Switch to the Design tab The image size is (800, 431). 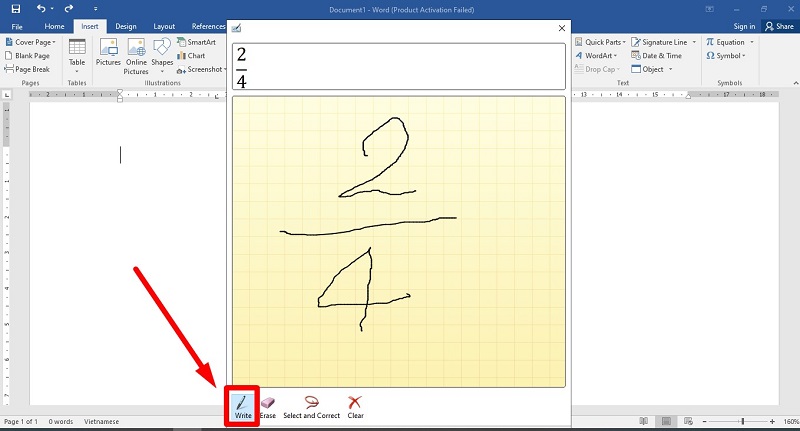pos(126,26)
